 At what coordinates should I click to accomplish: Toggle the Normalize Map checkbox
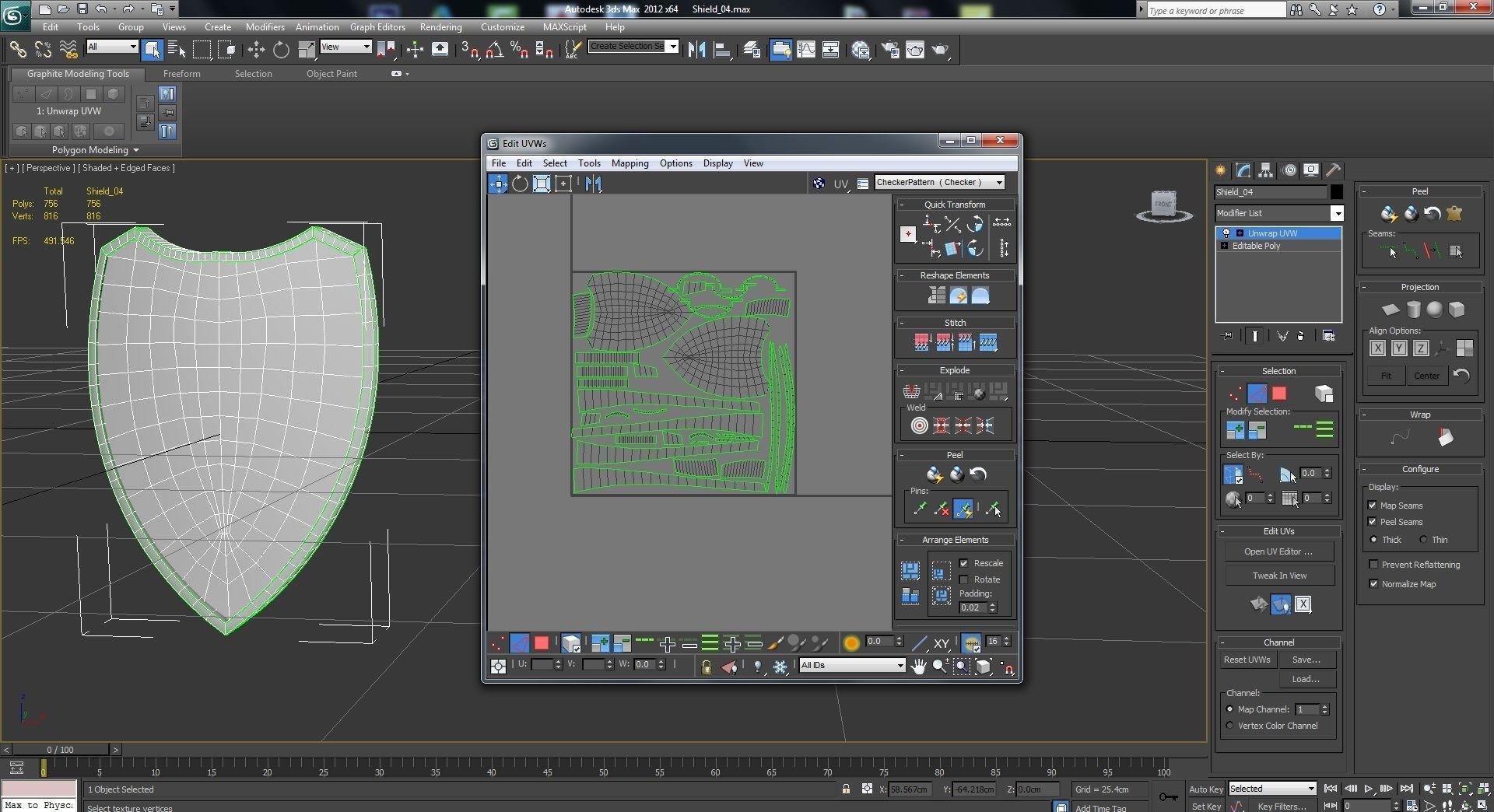click(x=1373, y=584)
